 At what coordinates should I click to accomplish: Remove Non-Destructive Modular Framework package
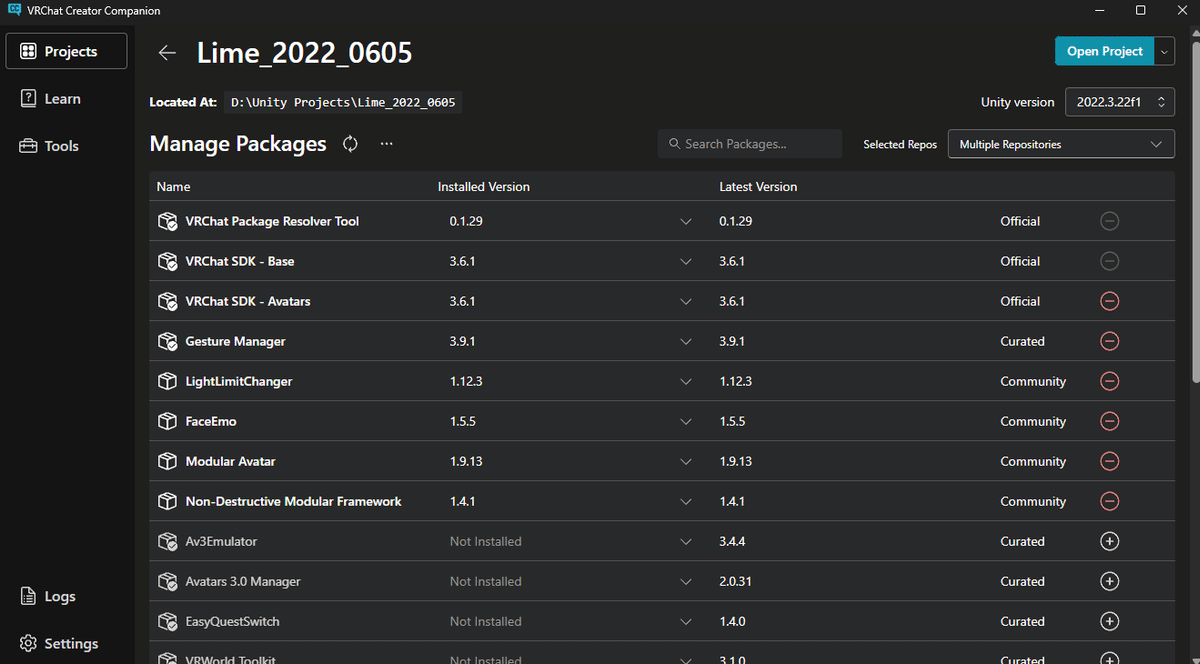coord(1109,501)
